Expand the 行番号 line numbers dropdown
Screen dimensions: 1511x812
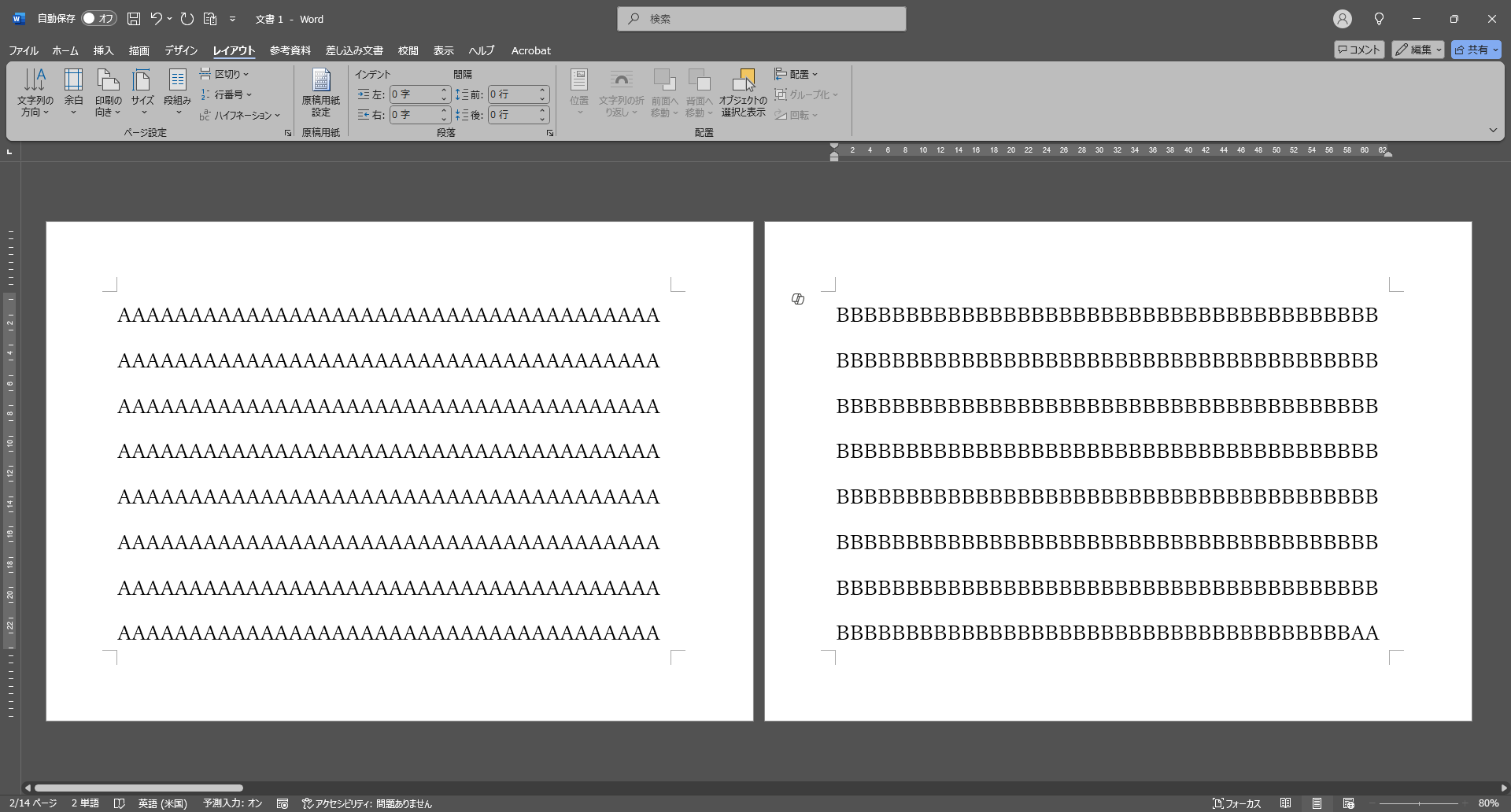click(x=226, y=94)
